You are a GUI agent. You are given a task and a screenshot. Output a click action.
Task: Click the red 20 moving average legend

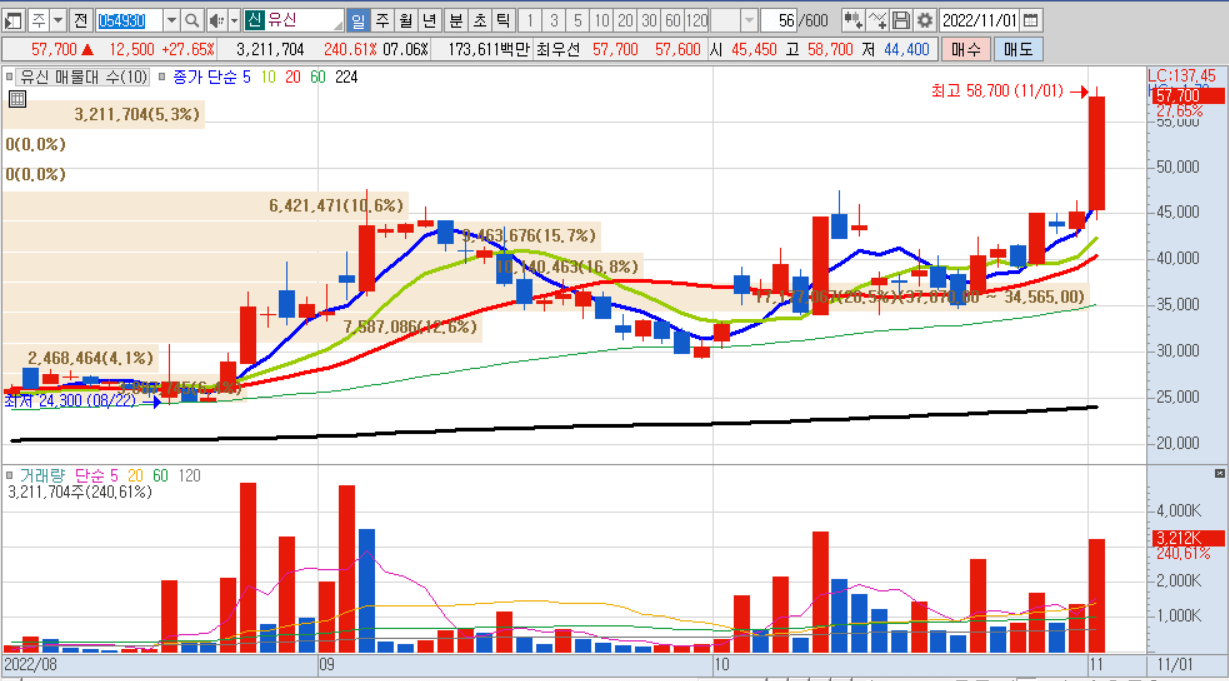(x=293, y=77)
